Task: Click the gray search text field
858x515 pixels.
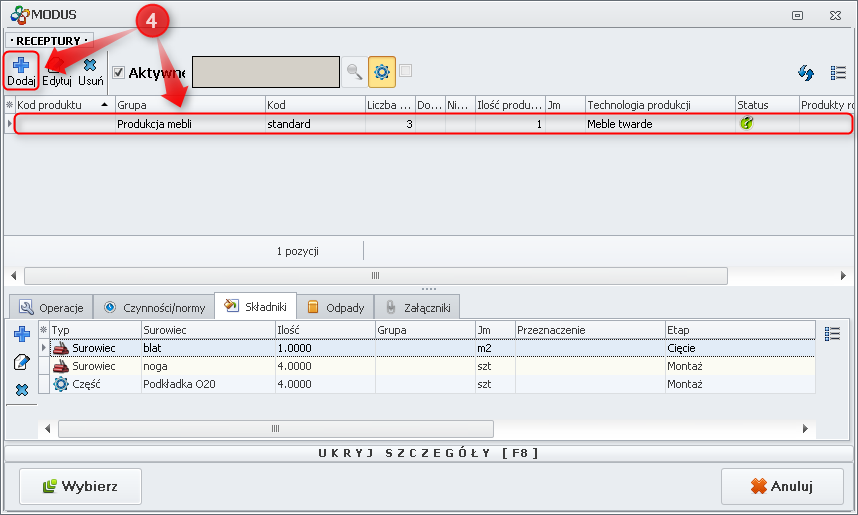Action: (x=265, y=72)
